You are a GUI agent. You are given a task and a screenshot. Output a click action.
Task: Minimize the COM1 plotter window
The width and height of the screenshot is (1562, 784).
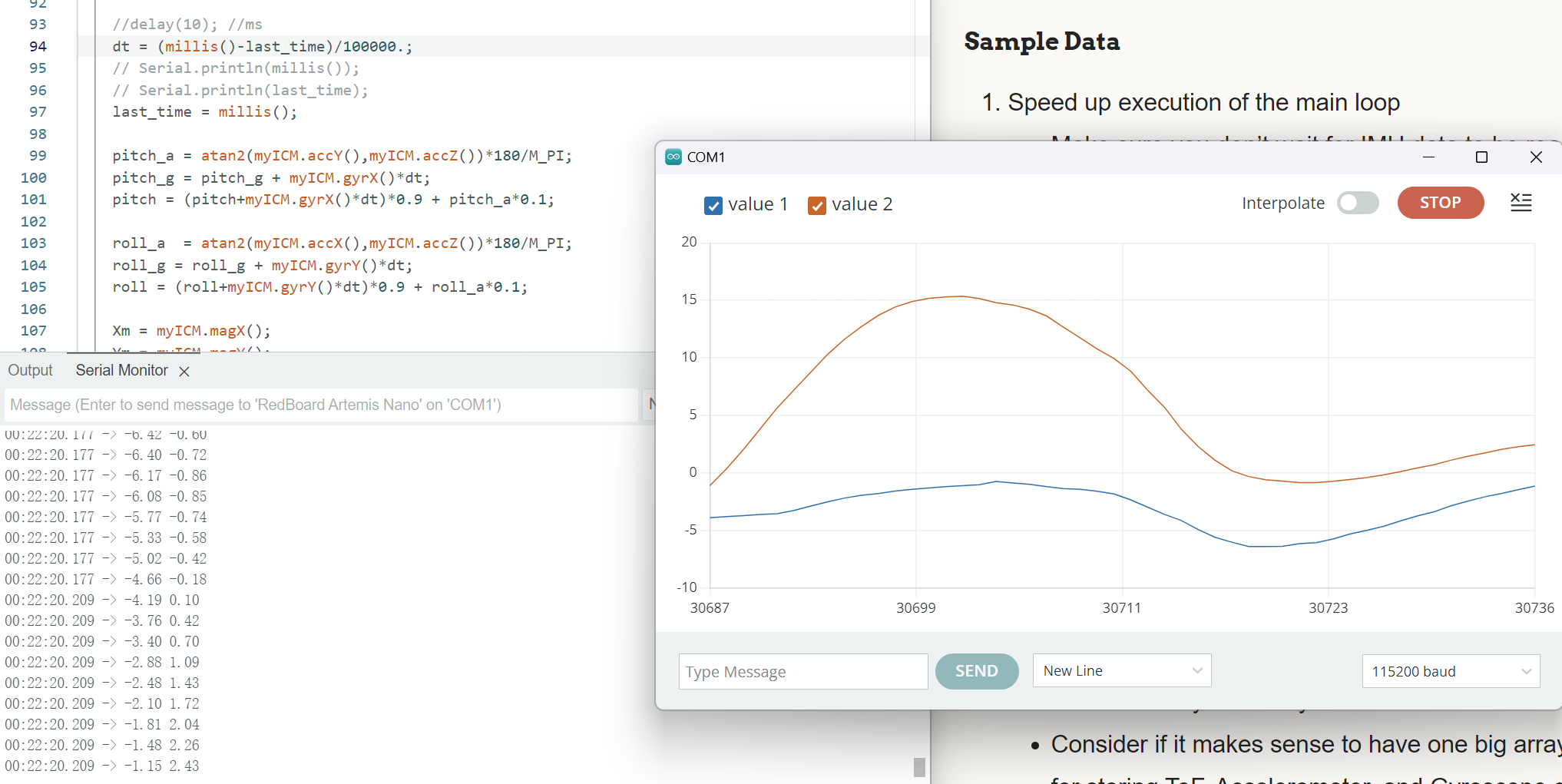coord(1428,157)
